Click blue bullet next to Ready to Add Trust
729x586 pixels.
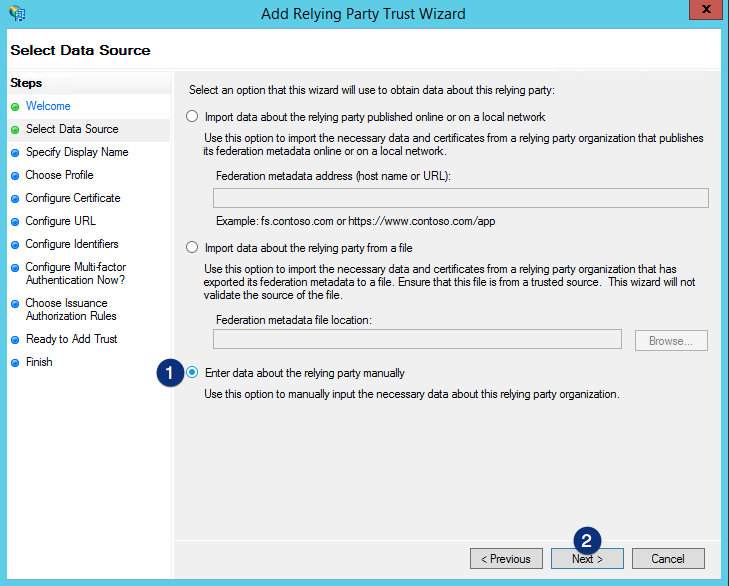click(15, 340)
